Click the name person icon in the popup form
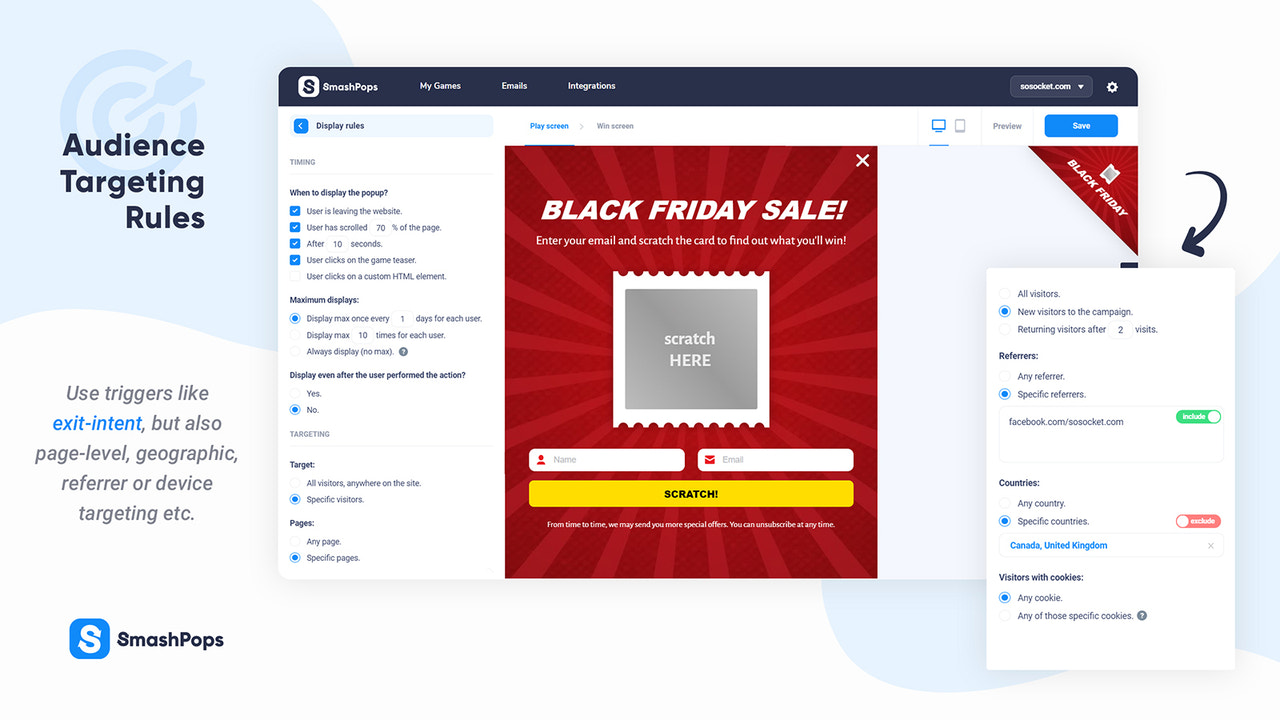Screen dimensions: 1280x720 (541, 459)
